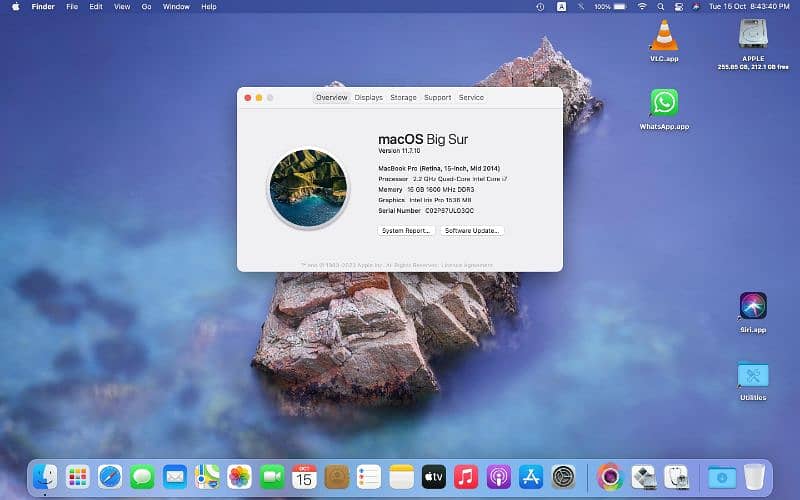
Task: Open App Store from the dock
Action: click(x=530, y=477)
